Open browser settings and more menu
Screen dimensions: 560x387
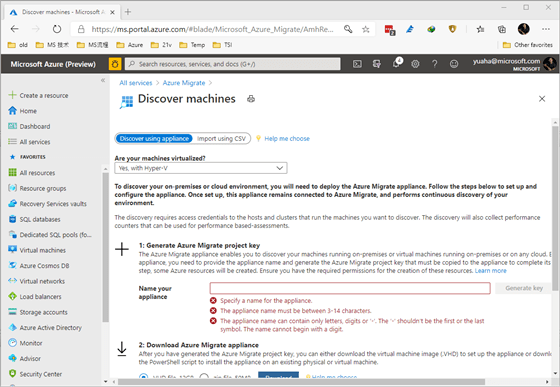pos(546,29)
